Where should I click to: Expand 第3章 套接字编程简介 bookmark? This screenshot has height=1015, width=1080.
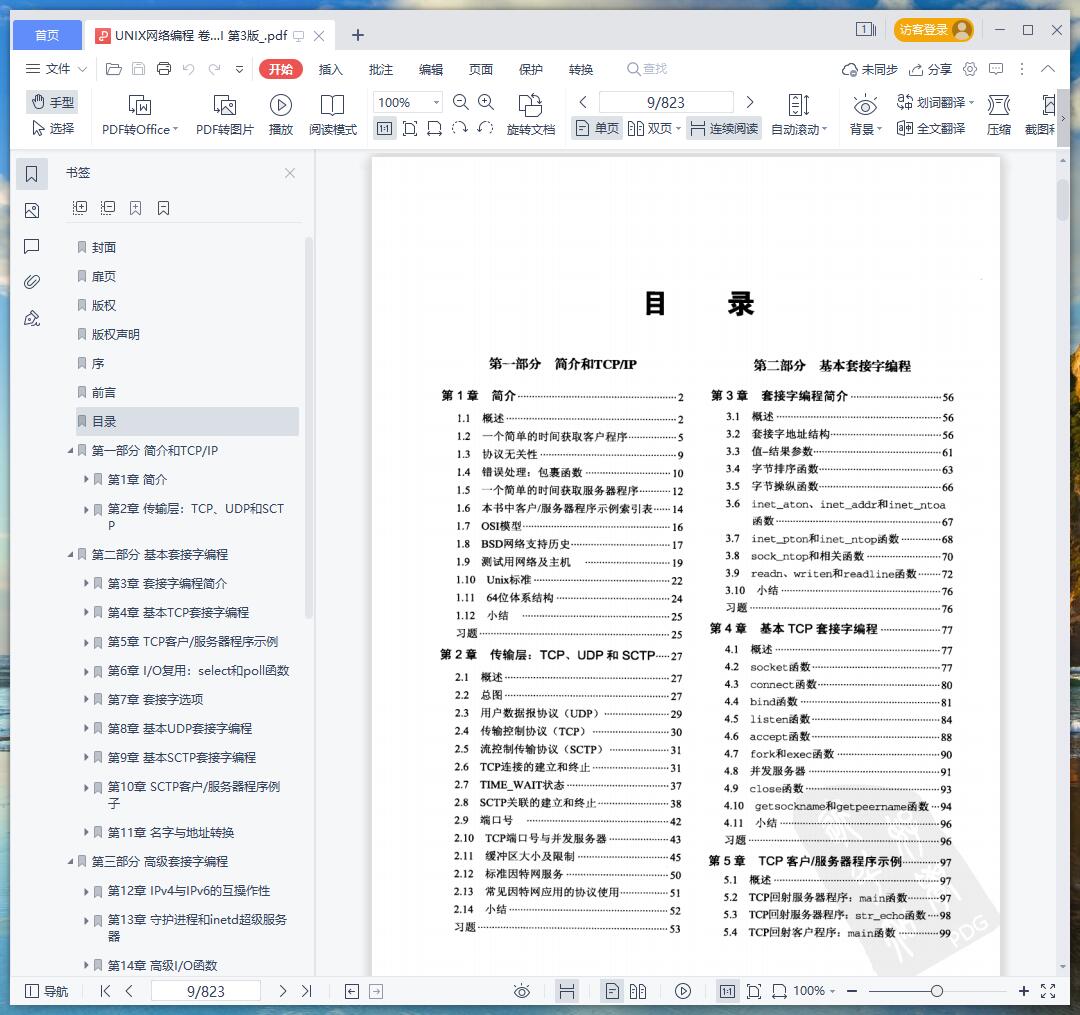pyautogui.click(x=86, y=583)
